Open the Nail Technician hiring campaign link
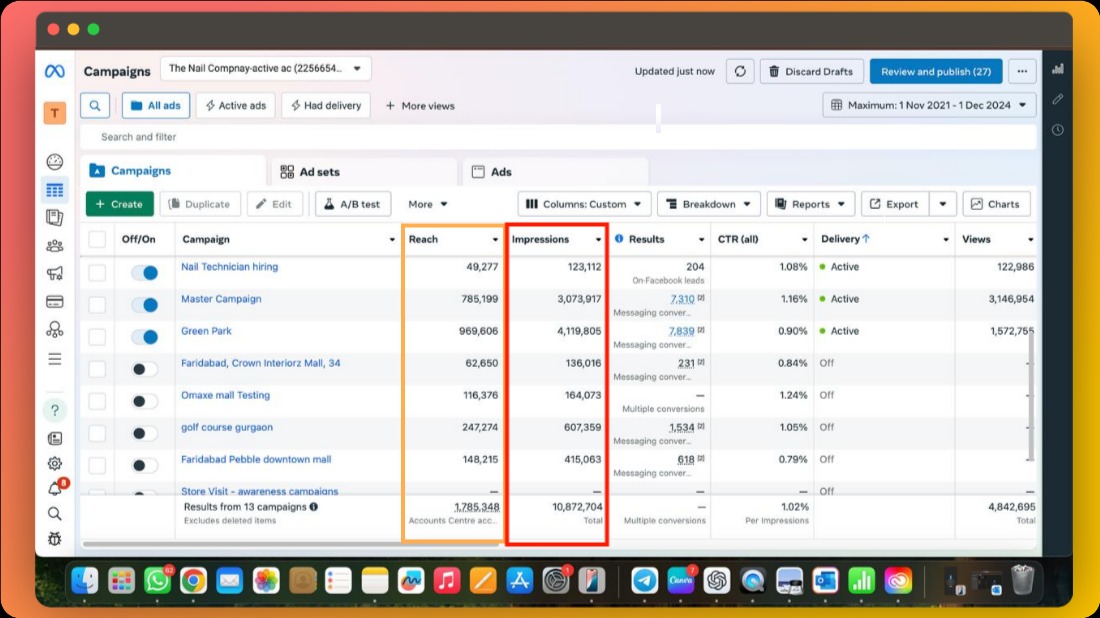This screenshot has width=1100, height=618. pyautogui.click(x=229, y=267)
